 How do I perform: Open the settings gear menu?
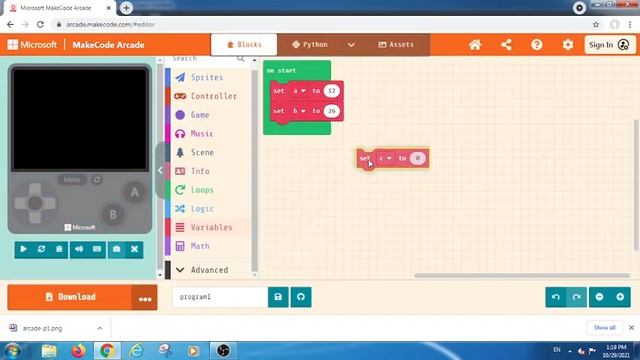(568, 44)
